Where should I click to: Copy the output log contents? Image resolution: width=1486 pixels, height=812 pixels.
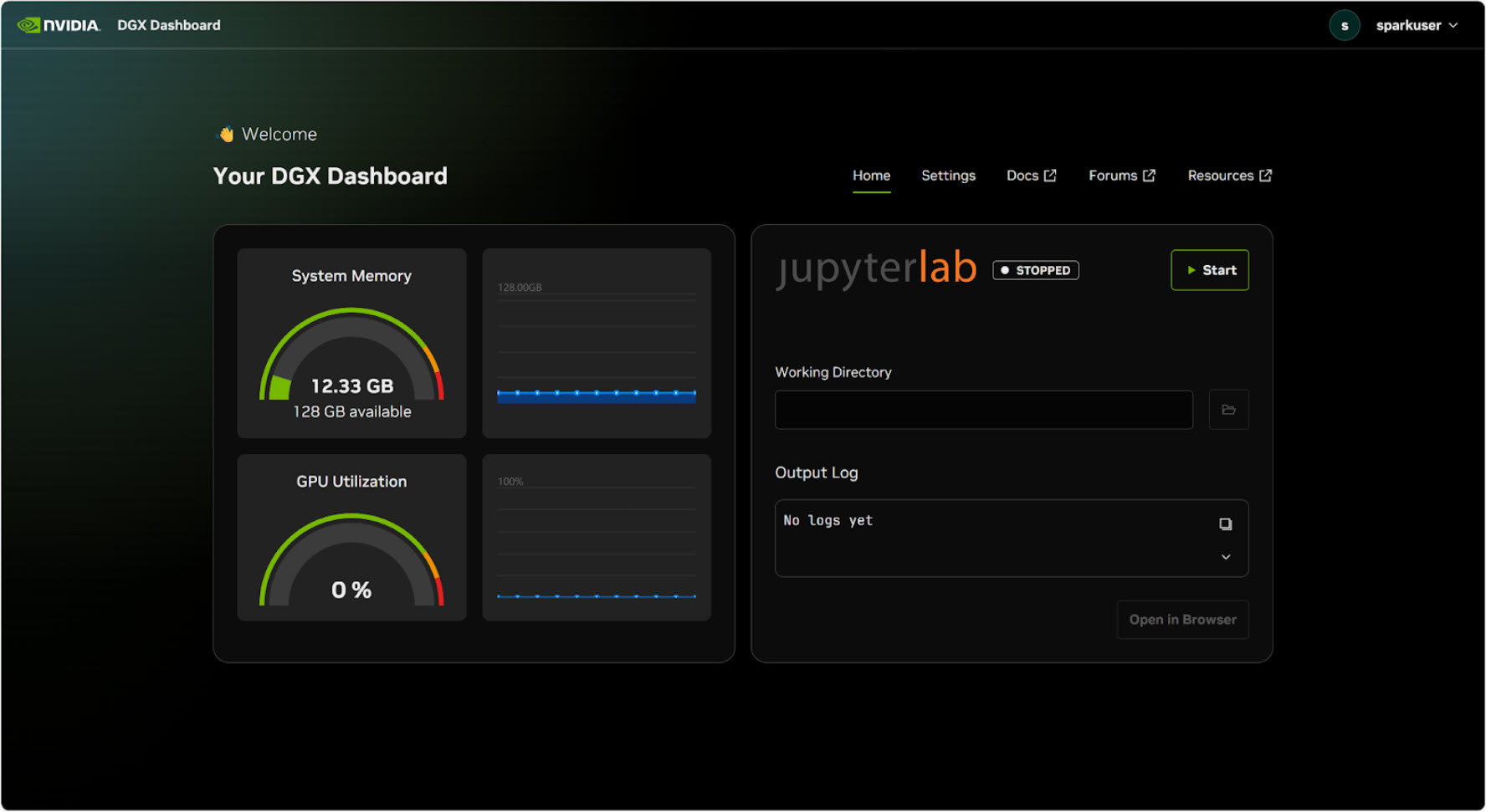(1226, 523)
